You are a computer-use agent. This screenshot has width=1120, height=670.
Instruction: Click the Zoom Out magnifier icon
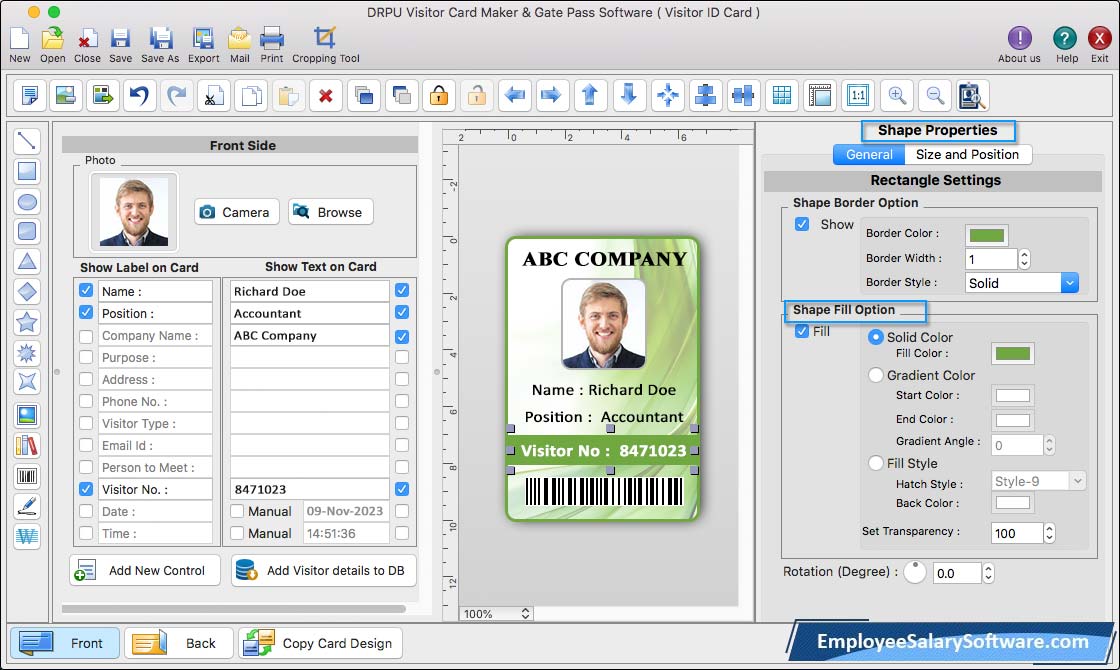[x=934, y=95]
